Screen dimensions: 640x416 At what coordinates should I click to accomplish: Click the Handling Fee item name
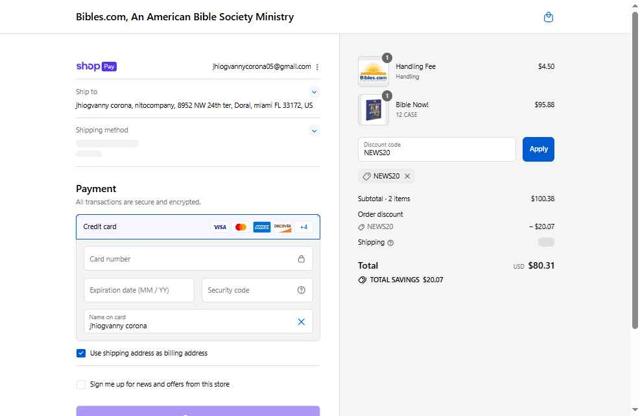416,67
